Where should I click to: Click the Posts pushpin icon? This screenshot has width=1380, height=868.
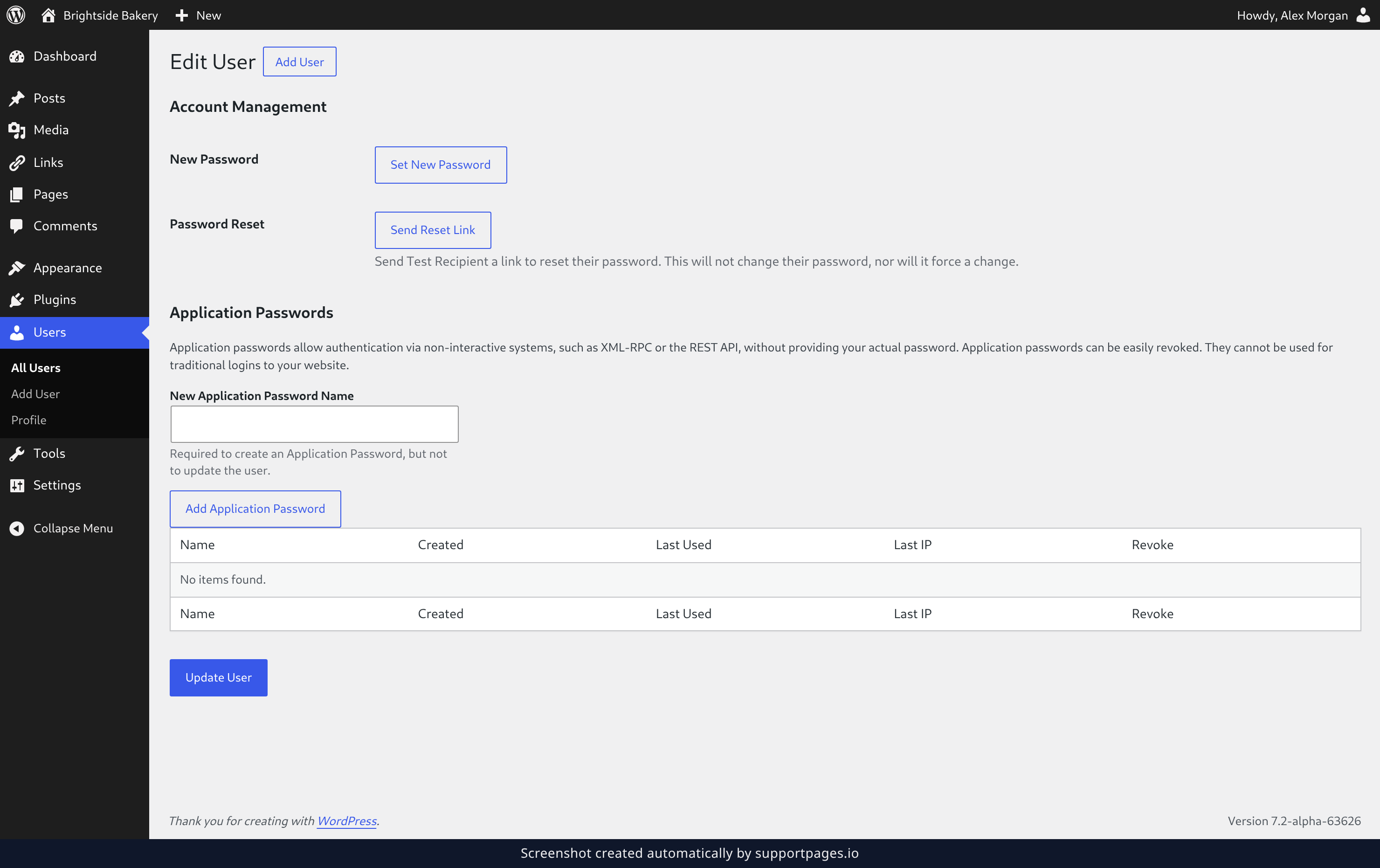(x=17, y=98)
